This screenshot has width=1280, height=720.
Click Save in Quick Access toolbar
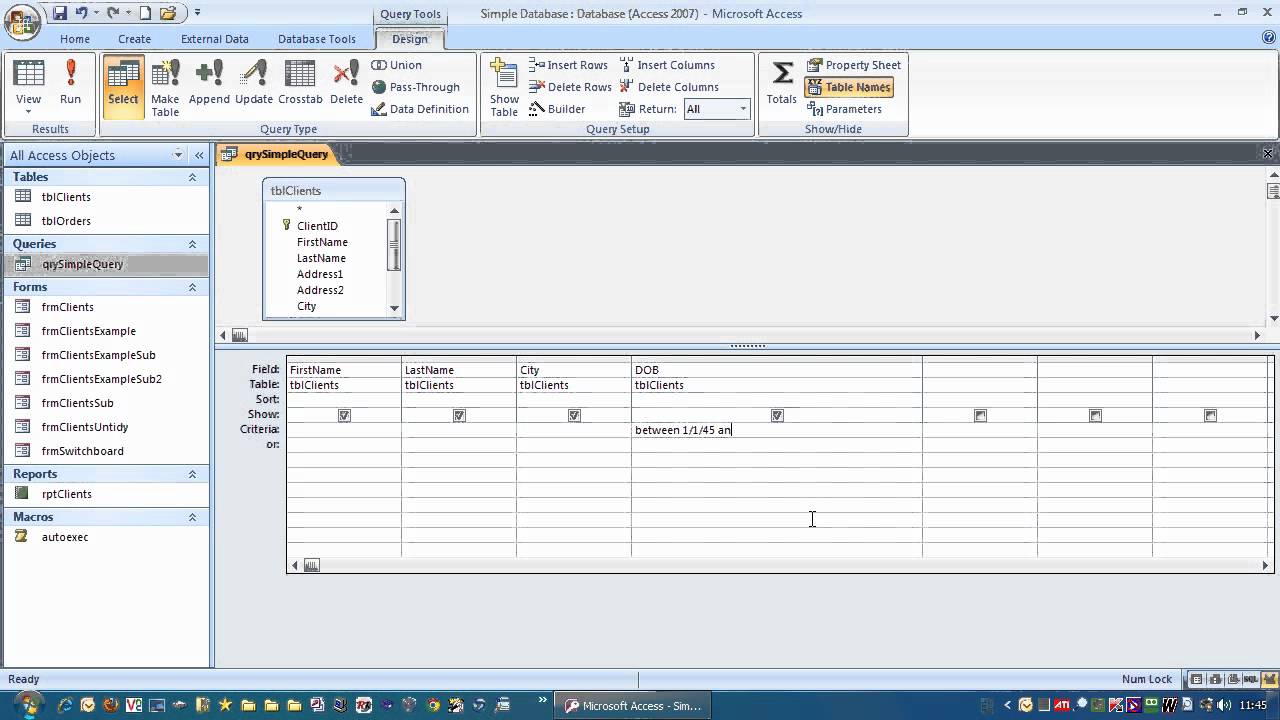(x=60, y=13)
